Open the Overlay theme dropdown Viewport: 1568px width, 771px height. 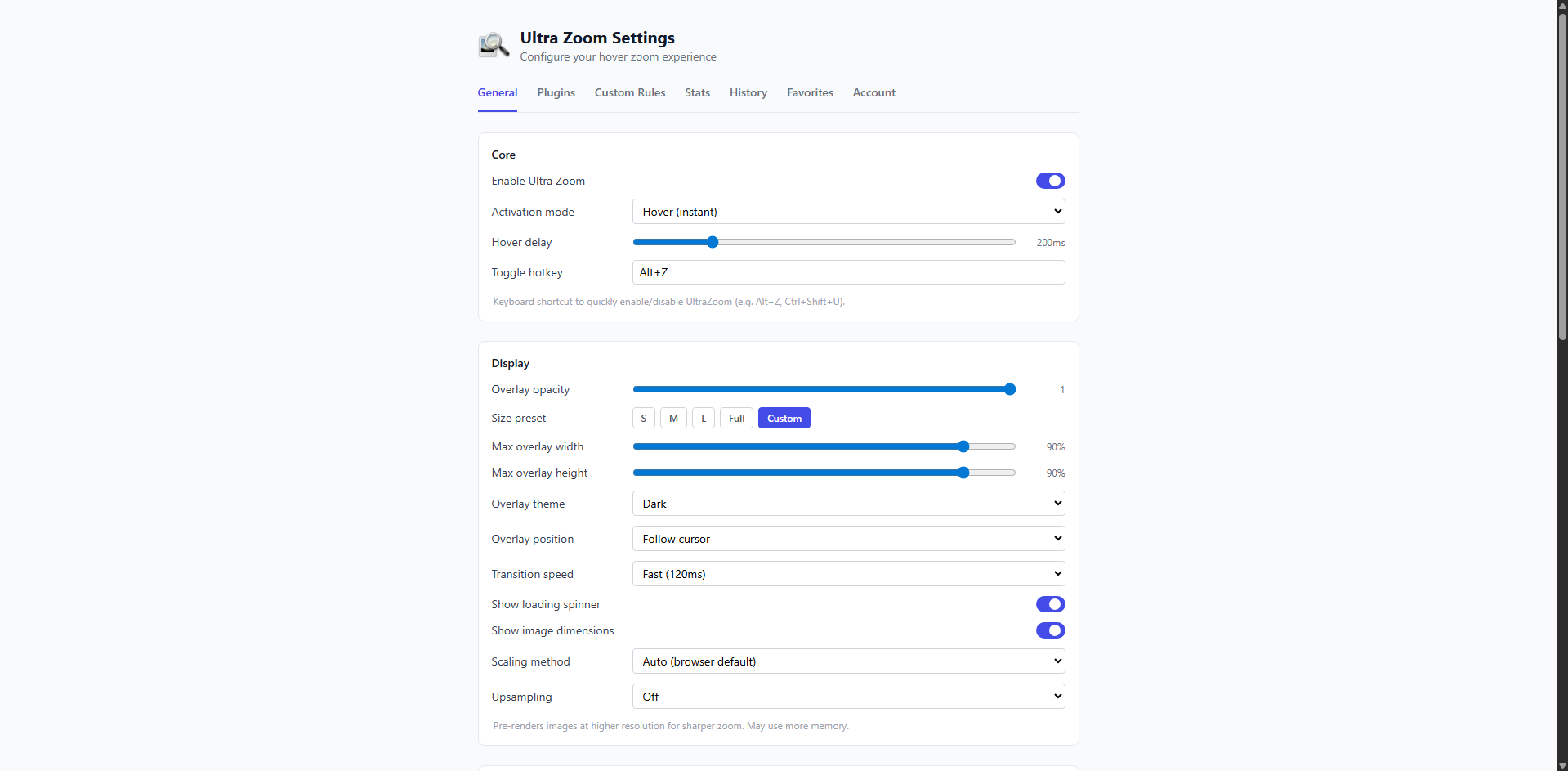848,503
